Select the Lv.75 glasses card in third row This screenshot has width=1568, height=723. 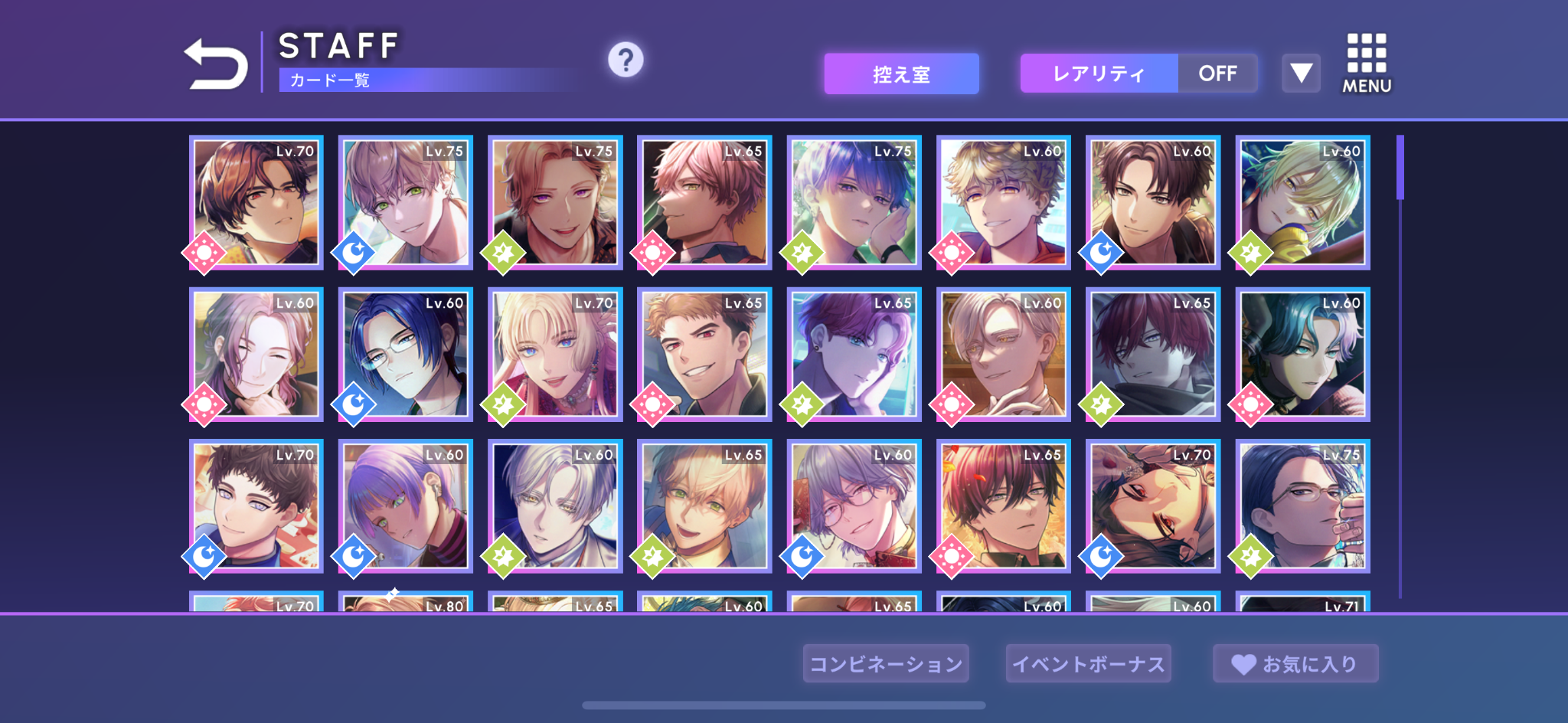point(1302,506)
